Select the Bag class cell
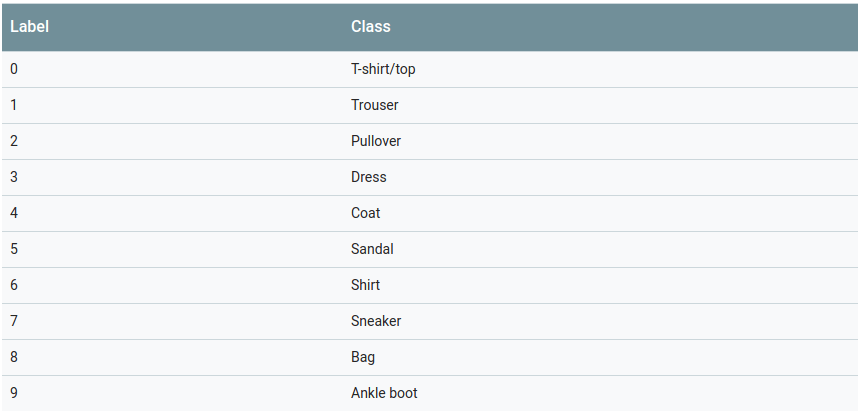860x415 pixels. (x=363, y=357)
